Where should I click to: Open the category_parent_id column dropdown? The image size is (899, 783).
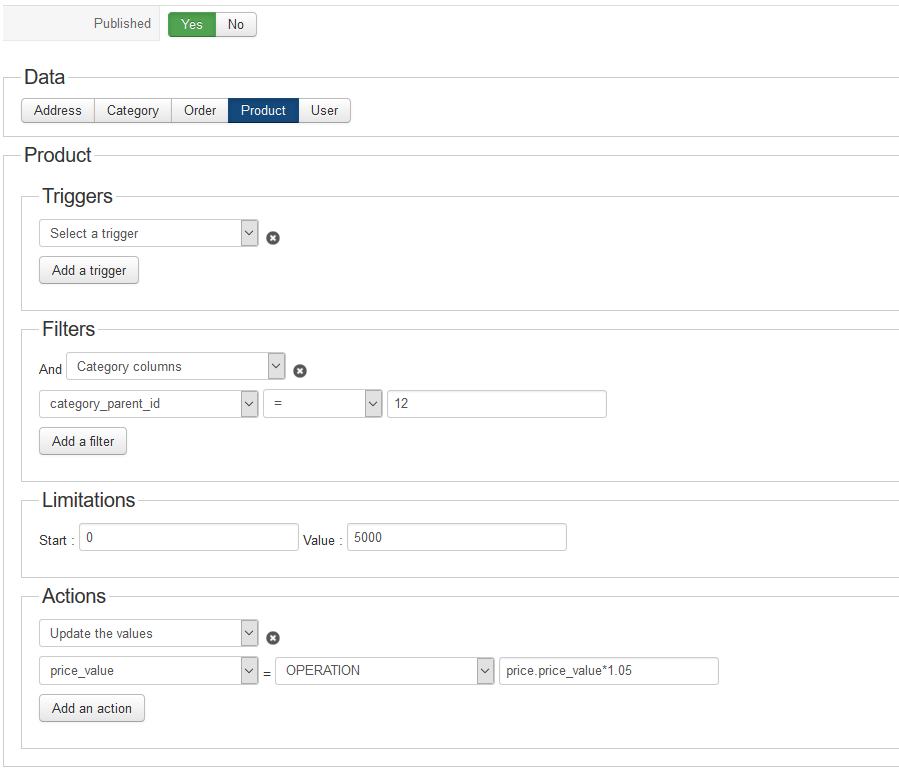pyautogui.click(x=148, y=404)
